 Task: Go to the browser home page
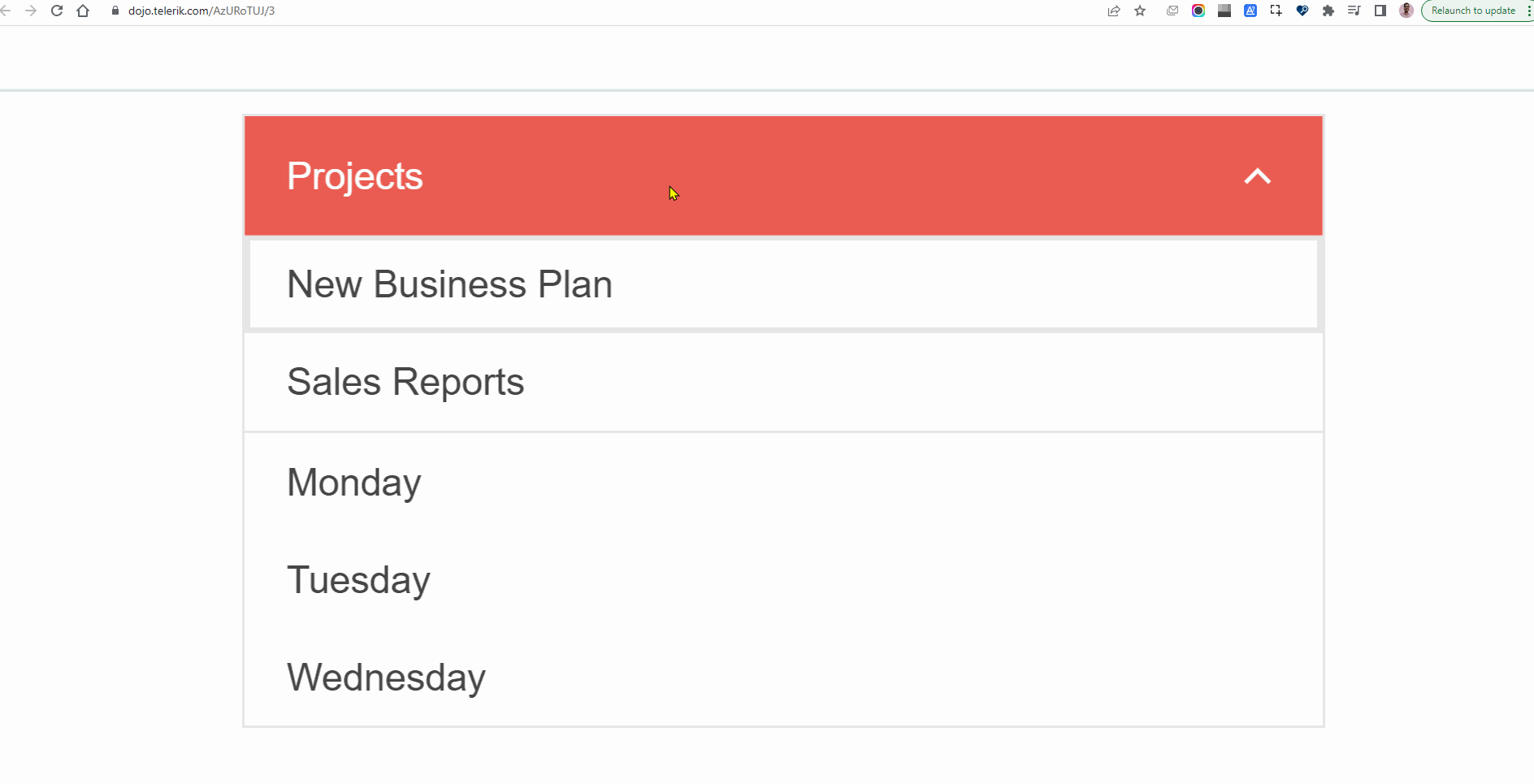83,11
